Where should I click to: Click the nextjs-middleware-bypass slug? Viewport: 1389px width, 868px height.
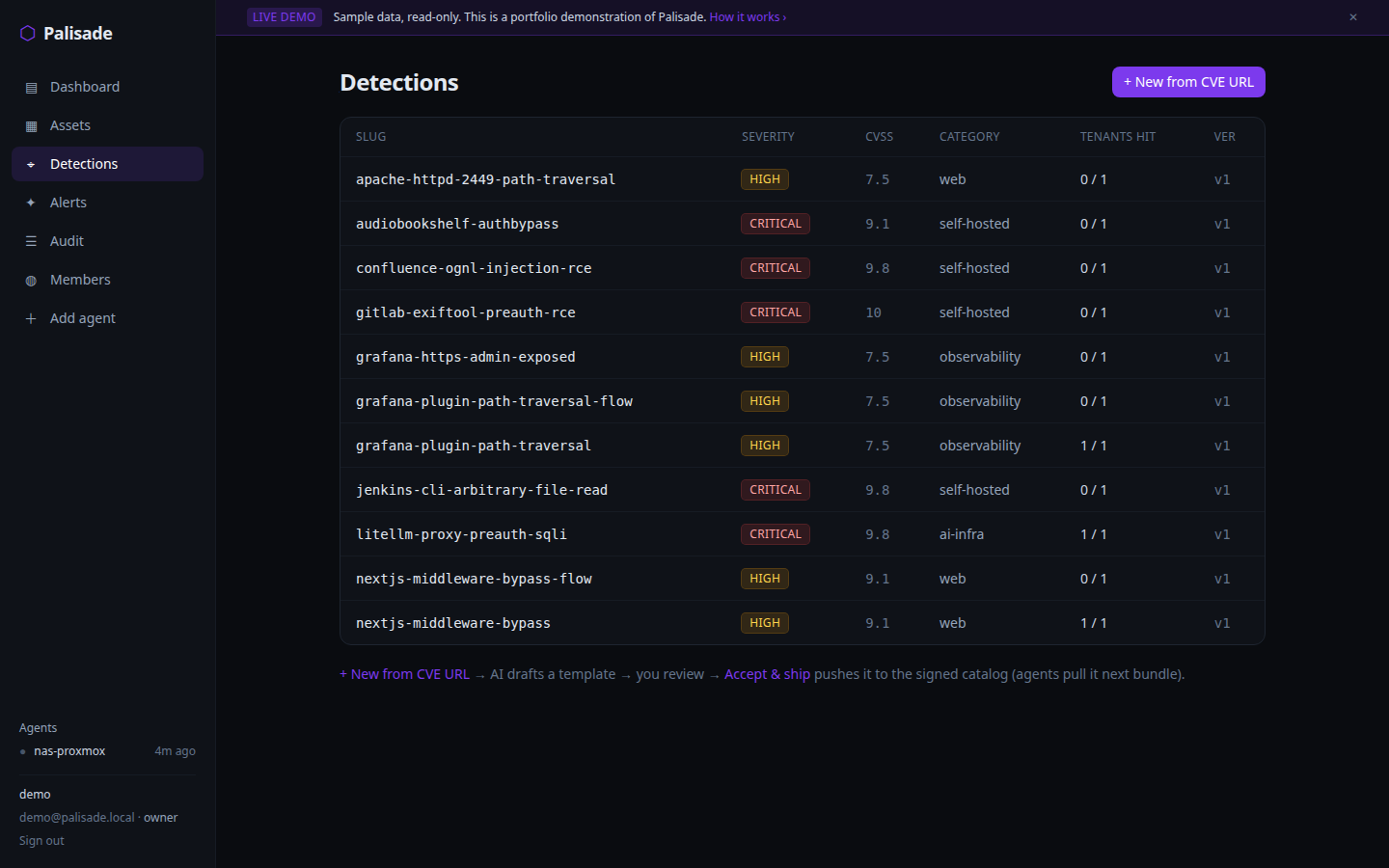(453, 623)
